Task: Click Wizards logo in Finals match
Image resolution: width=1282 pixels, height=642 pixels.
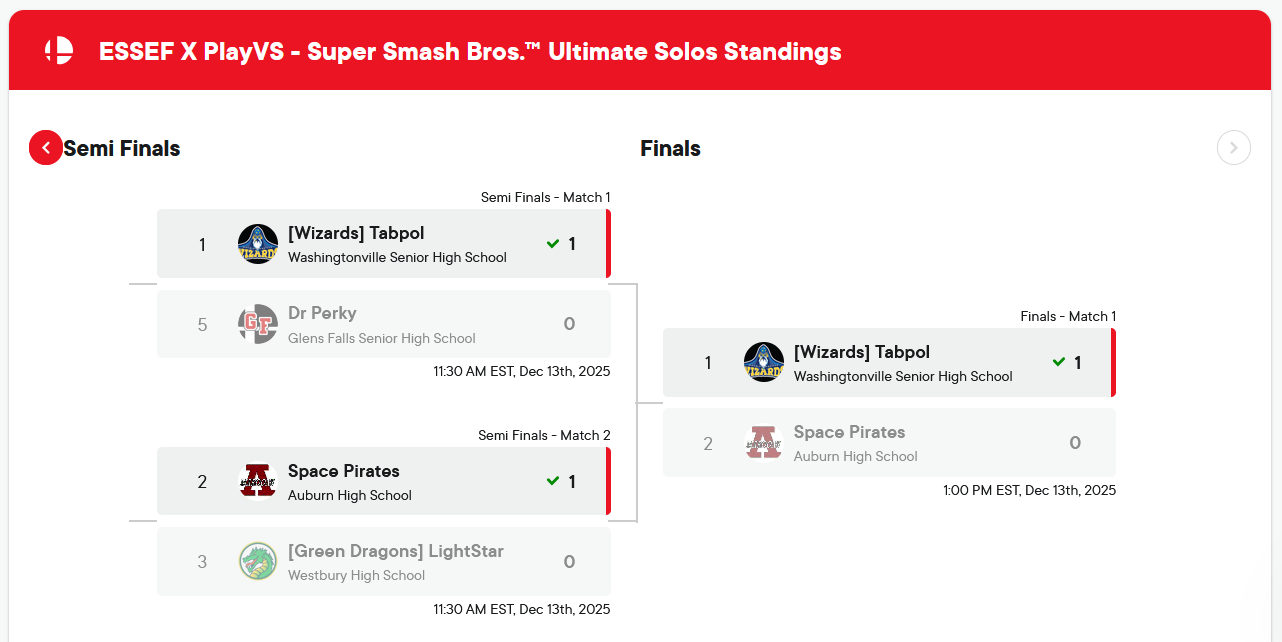Action: coord(764,363)
